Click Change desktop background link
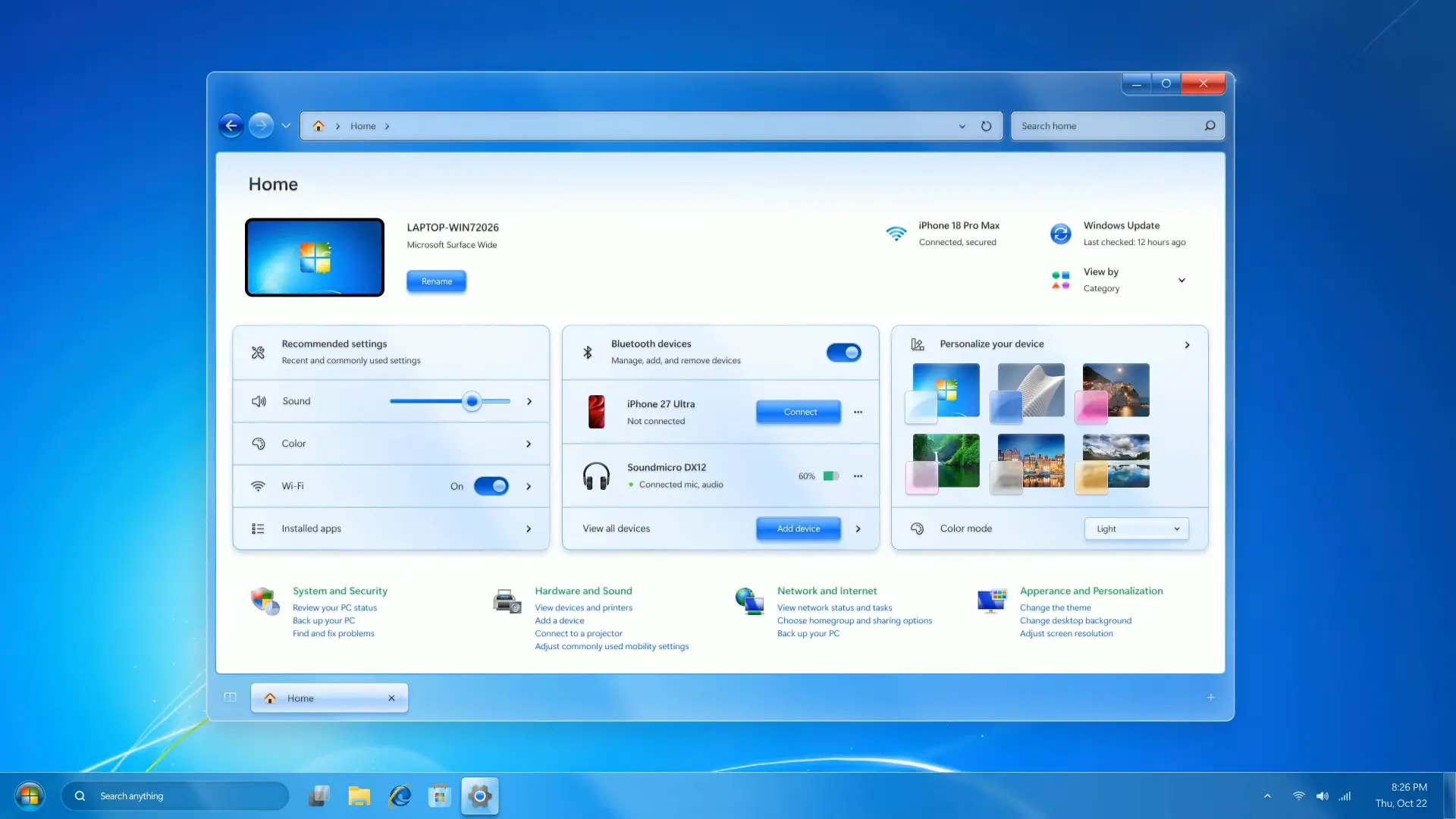This screenshot has width=1456, height=819. pyautogui.click(x=1075, y=620)
